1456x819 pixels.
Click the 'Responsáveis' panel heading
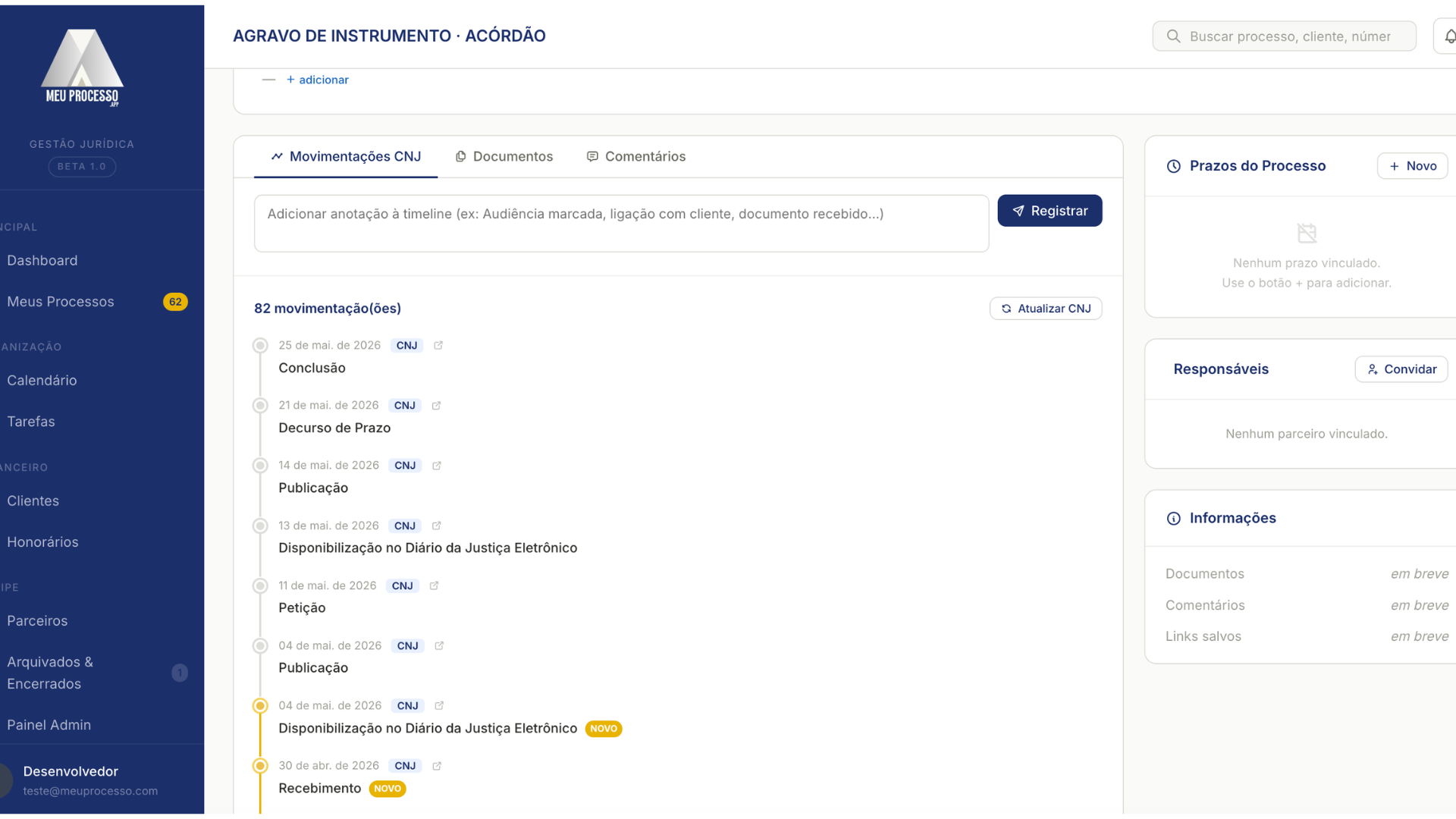pyautogui.click(x=1221, y=369)
